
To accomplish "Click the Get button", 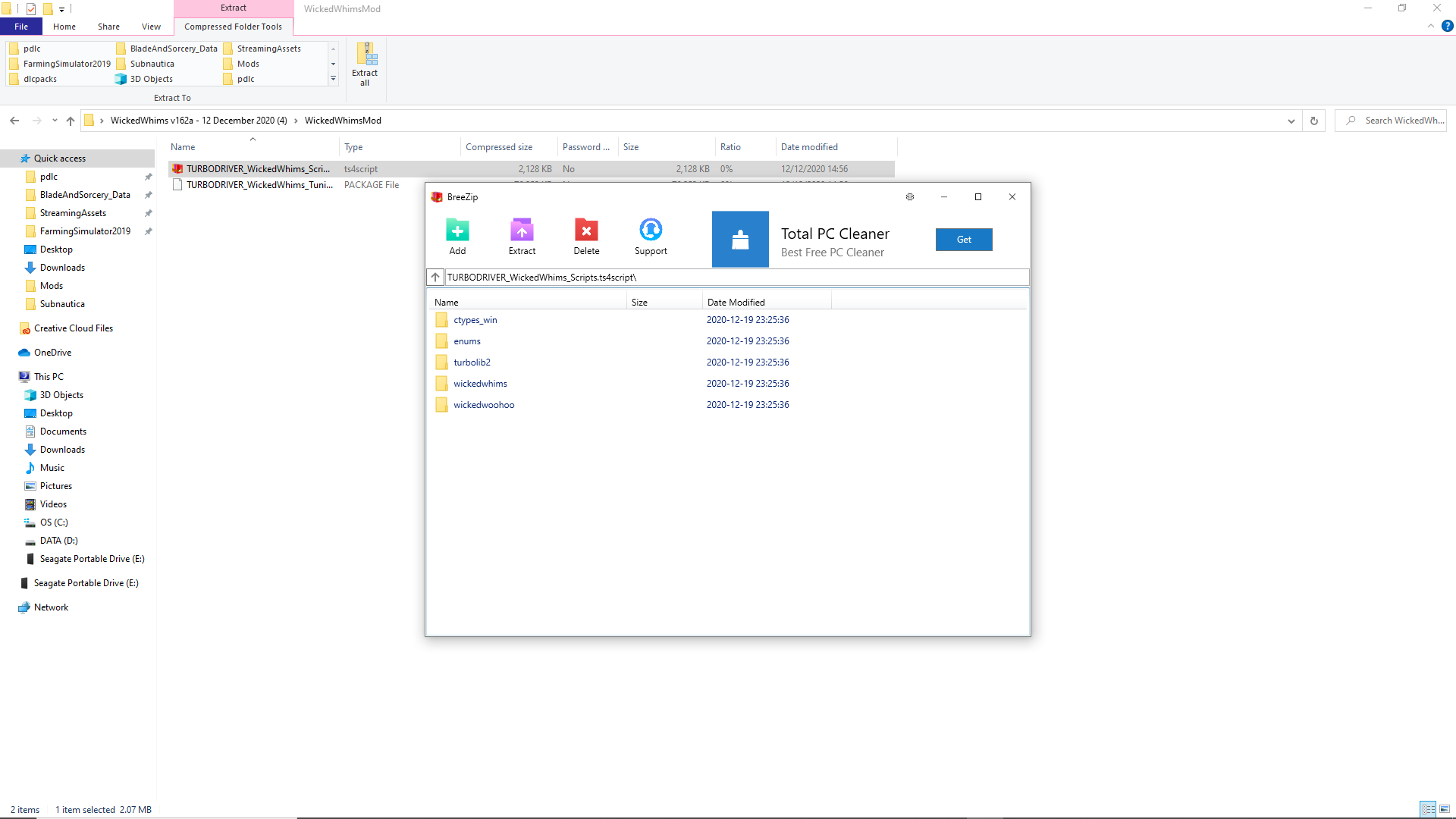I will [x=964, y=240].
